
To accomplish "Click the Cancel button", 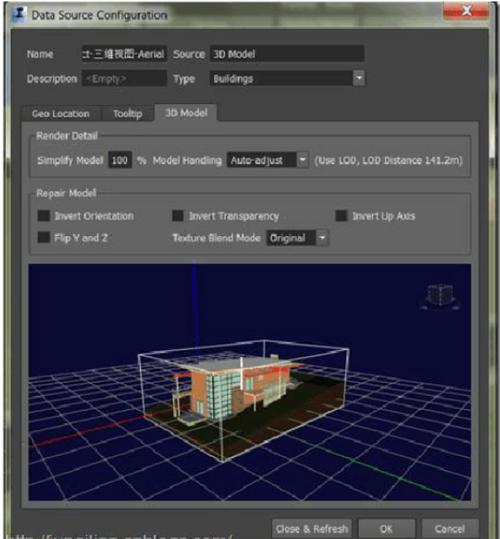I will pos(449,529).
